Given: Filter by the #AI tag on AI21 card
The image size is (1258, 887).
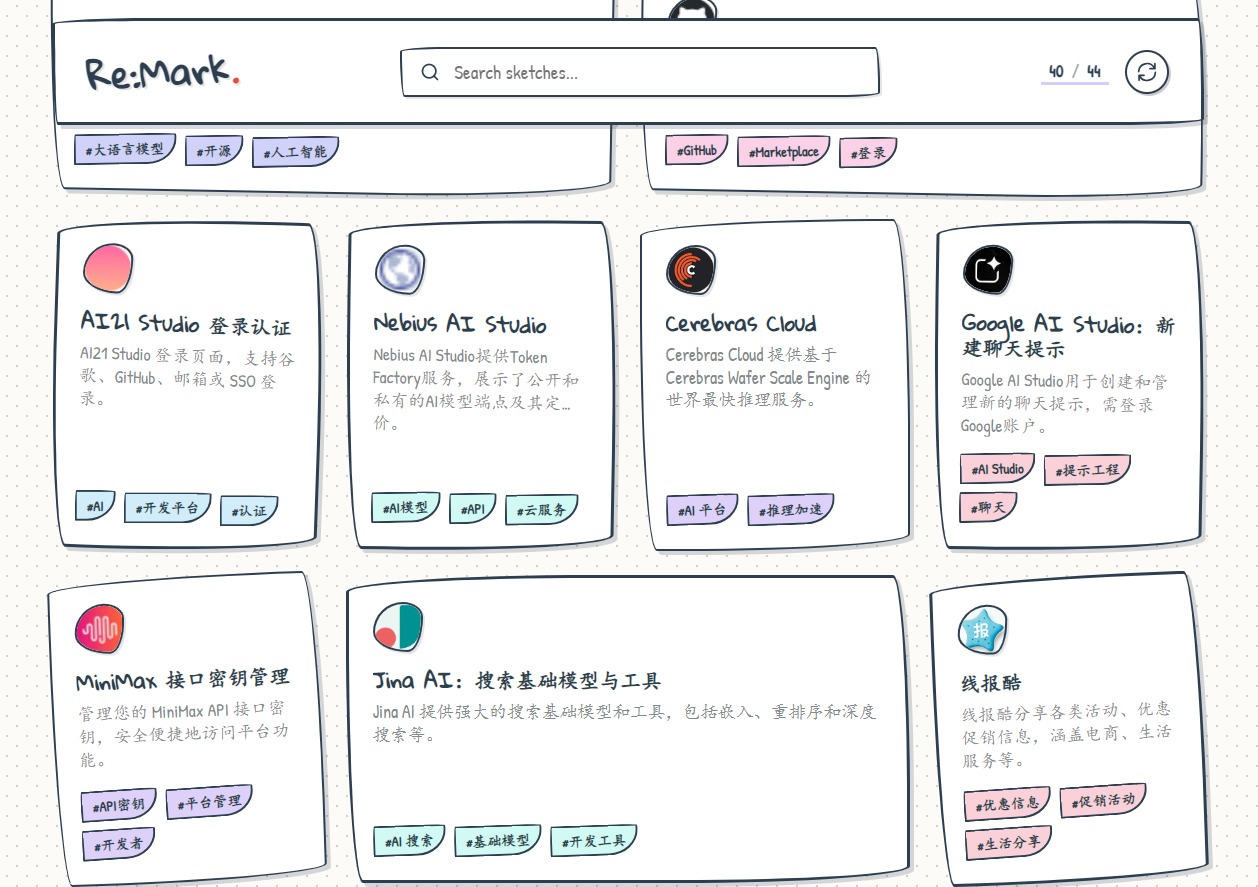Looking at the screenshot, I should pos(96,506).
